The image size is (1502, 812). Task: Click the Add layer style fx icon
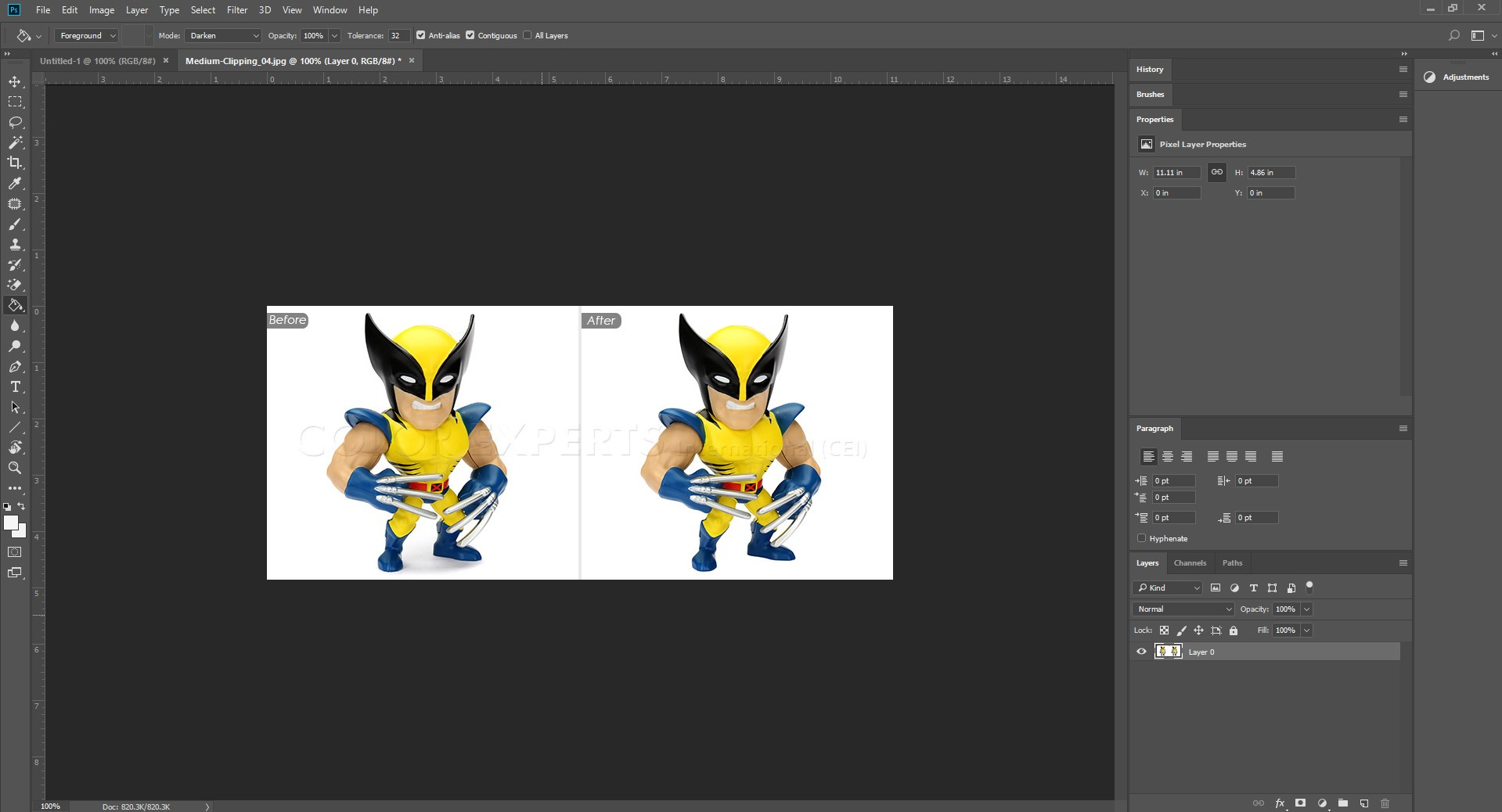tap(1280, 803)
